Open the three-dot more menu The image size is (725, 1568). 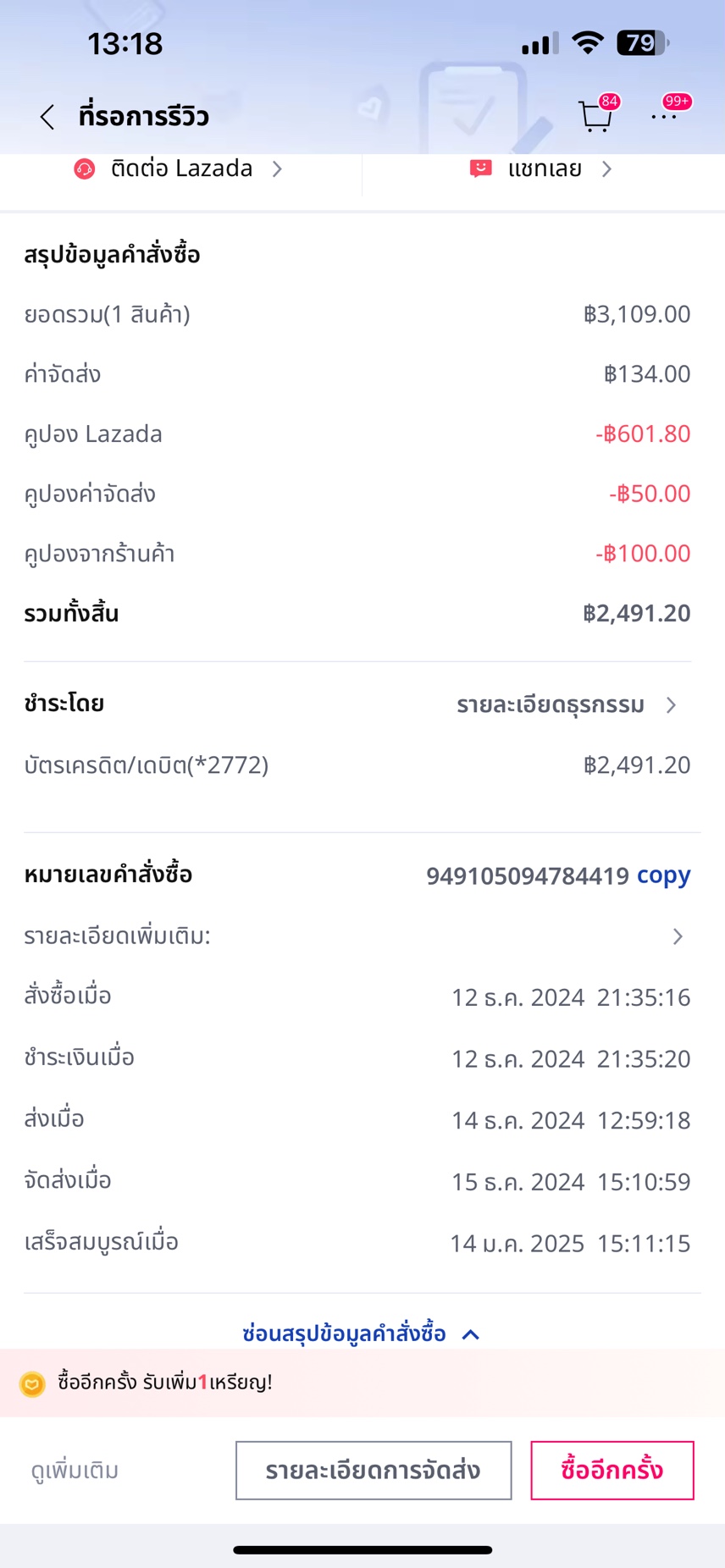tap(664, 117)
